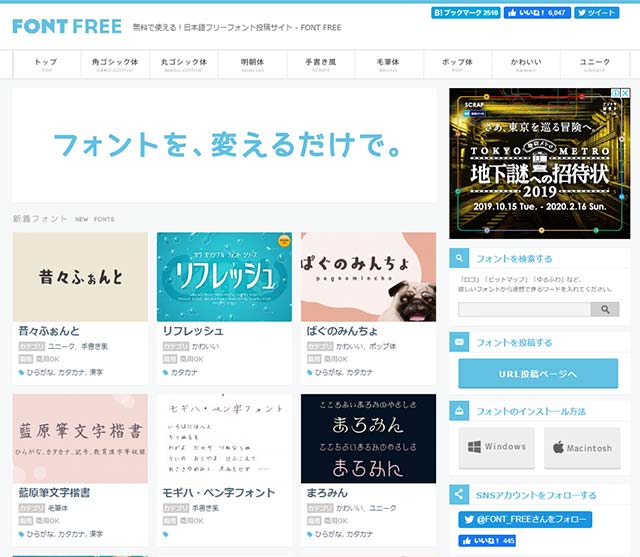Click かわいい, ユニーク categories under まろみん

[x=366, y=508]
